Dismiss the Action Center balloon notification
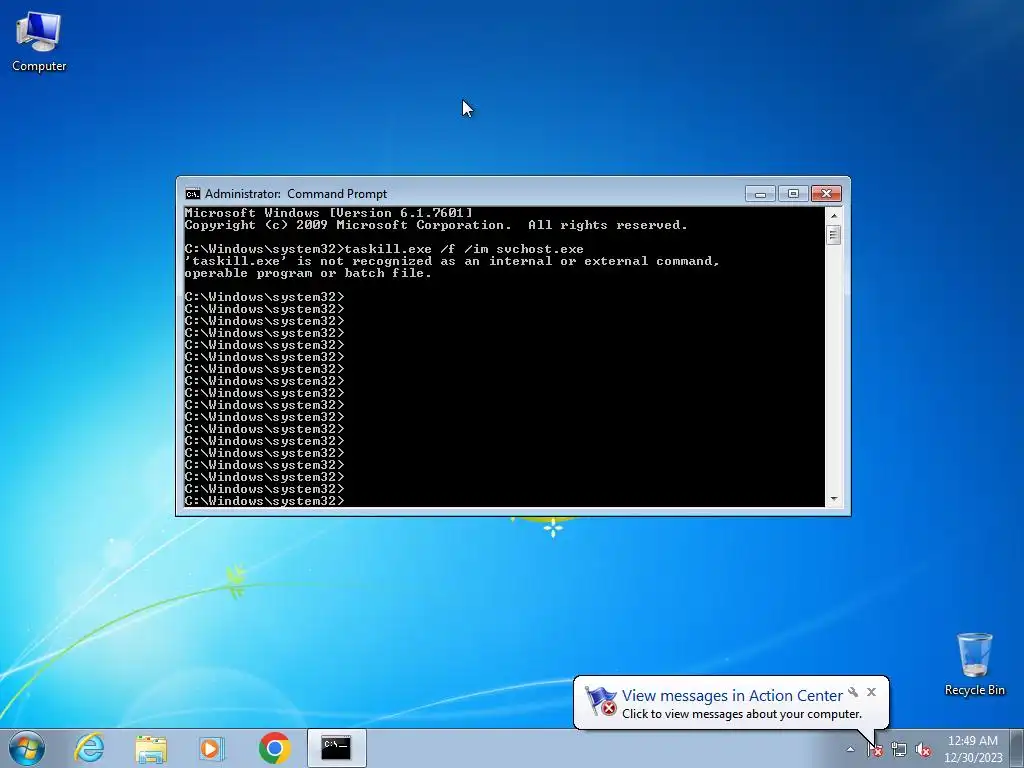1024x768 pixels. click(x=871, y=692)
